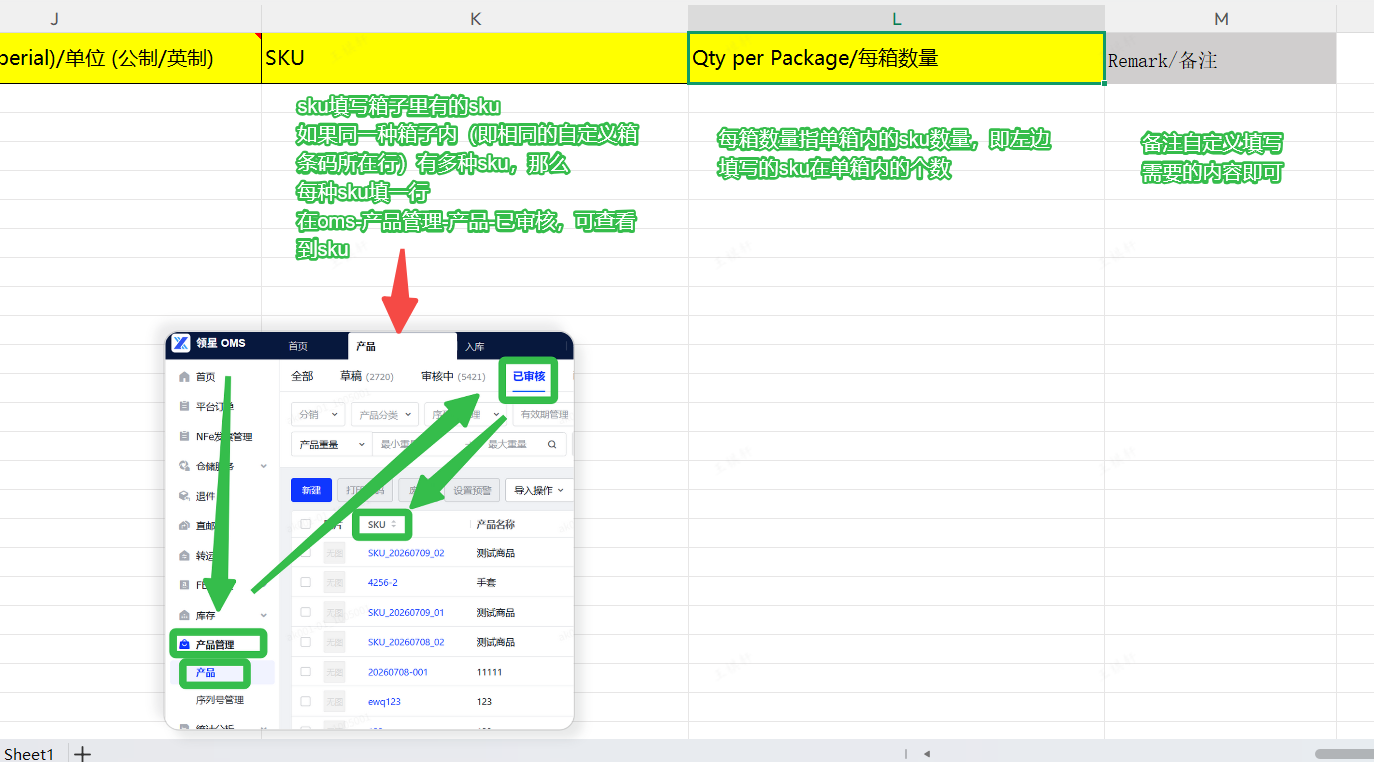Screen dimensions: 1374x762
Task: Click the 退件 icon in the OMS sidebar
Action: [x=184, y=496]
